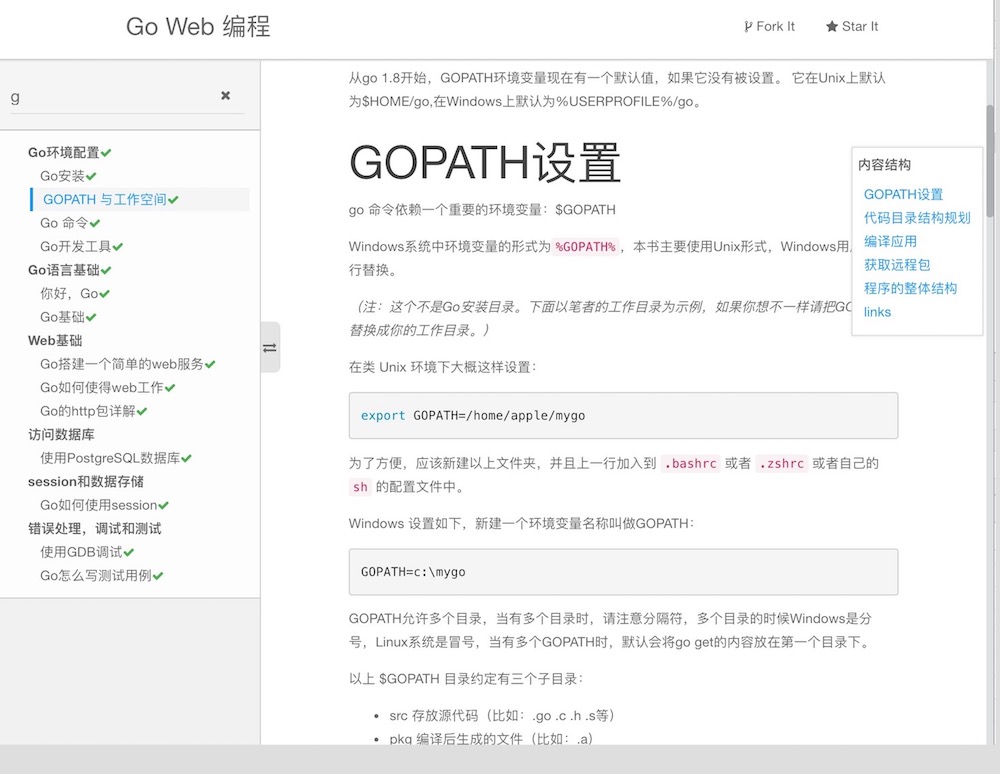Open Go如何使得web工作 page
Viewport: 1000px width, 774px height.
point(101,388)
